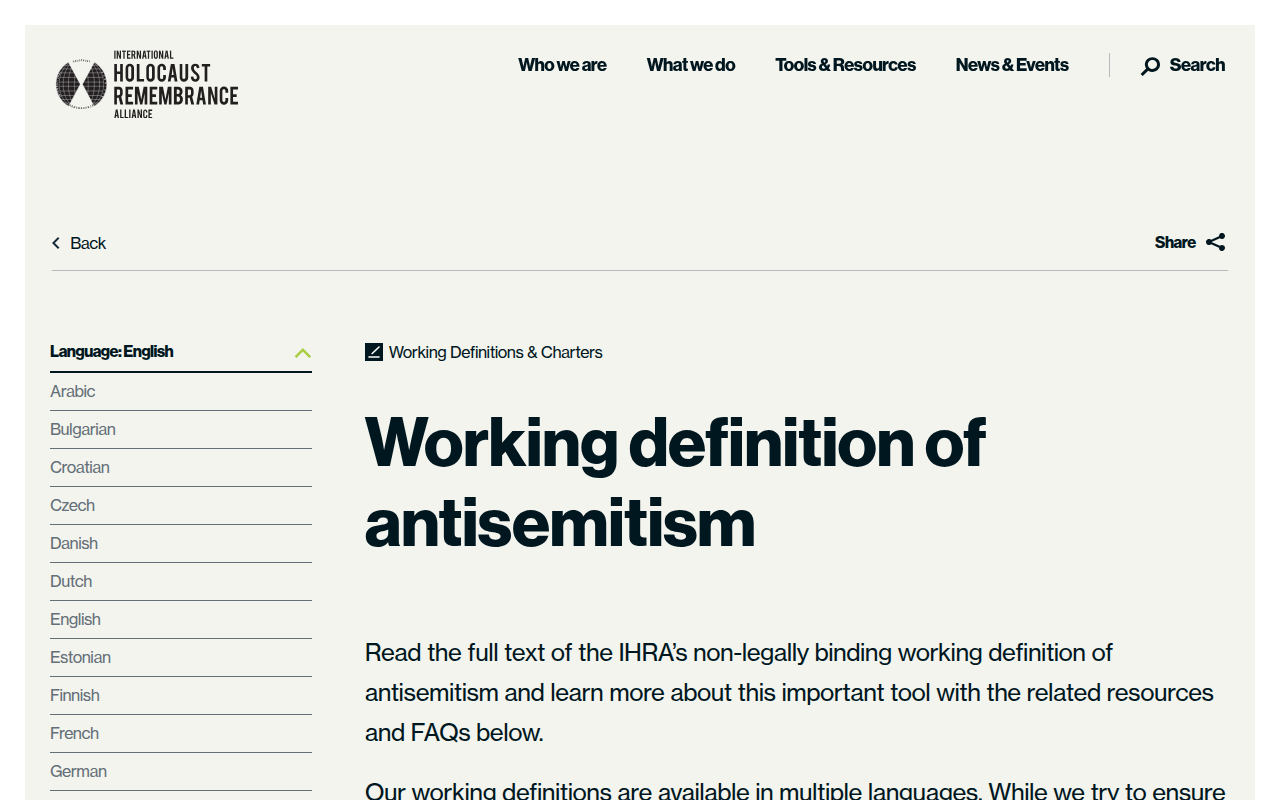This screenshot has width=1280, height=800.
Task: Click the Working definition of antisemitism heading
Action: click(675, 483)
